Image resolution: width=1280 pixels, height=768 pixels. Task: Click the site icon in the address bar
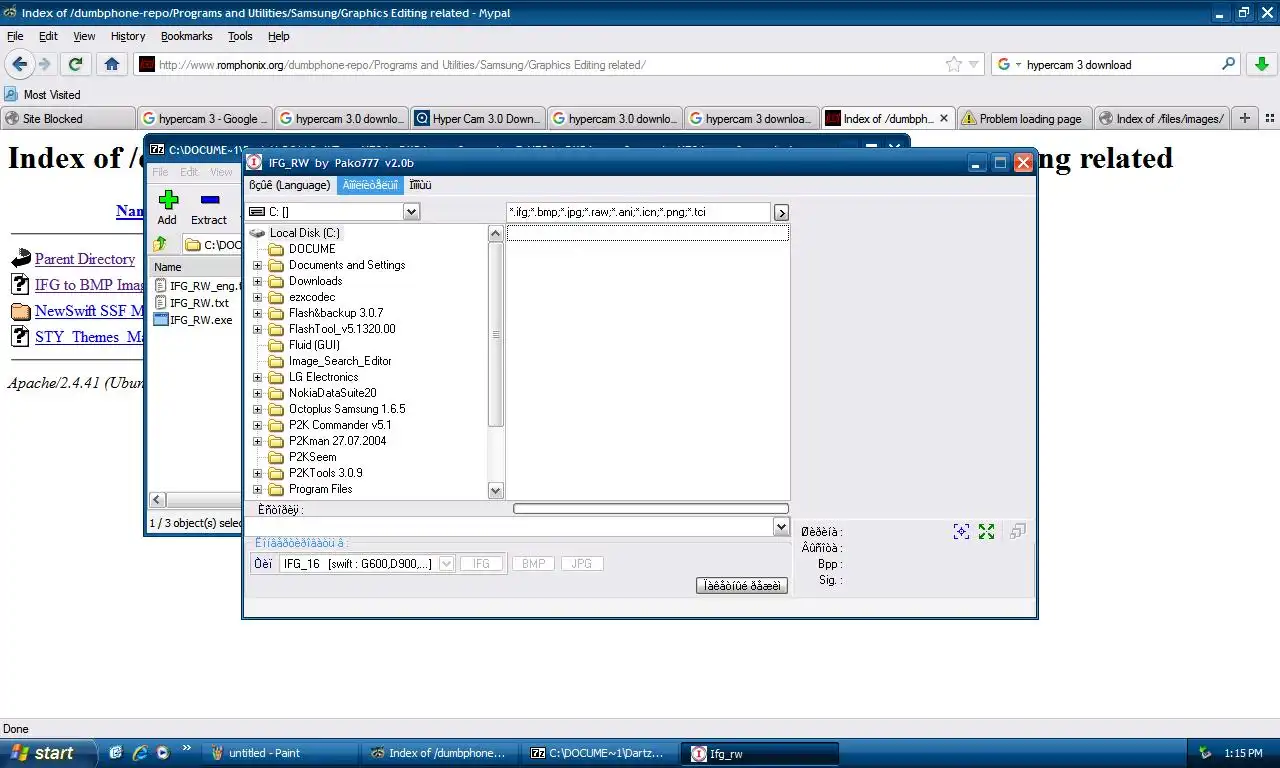click(147, 64)
